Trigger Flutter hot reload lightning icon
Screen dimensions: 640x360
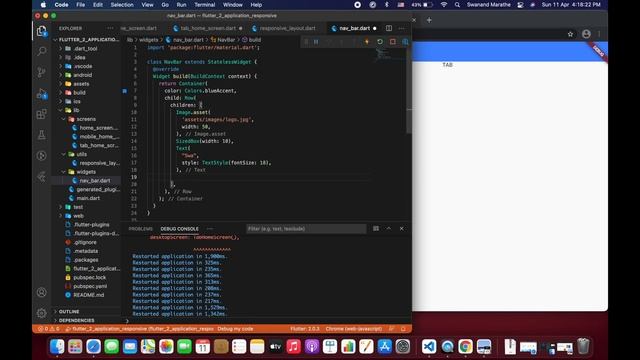[x=367, y=42]
